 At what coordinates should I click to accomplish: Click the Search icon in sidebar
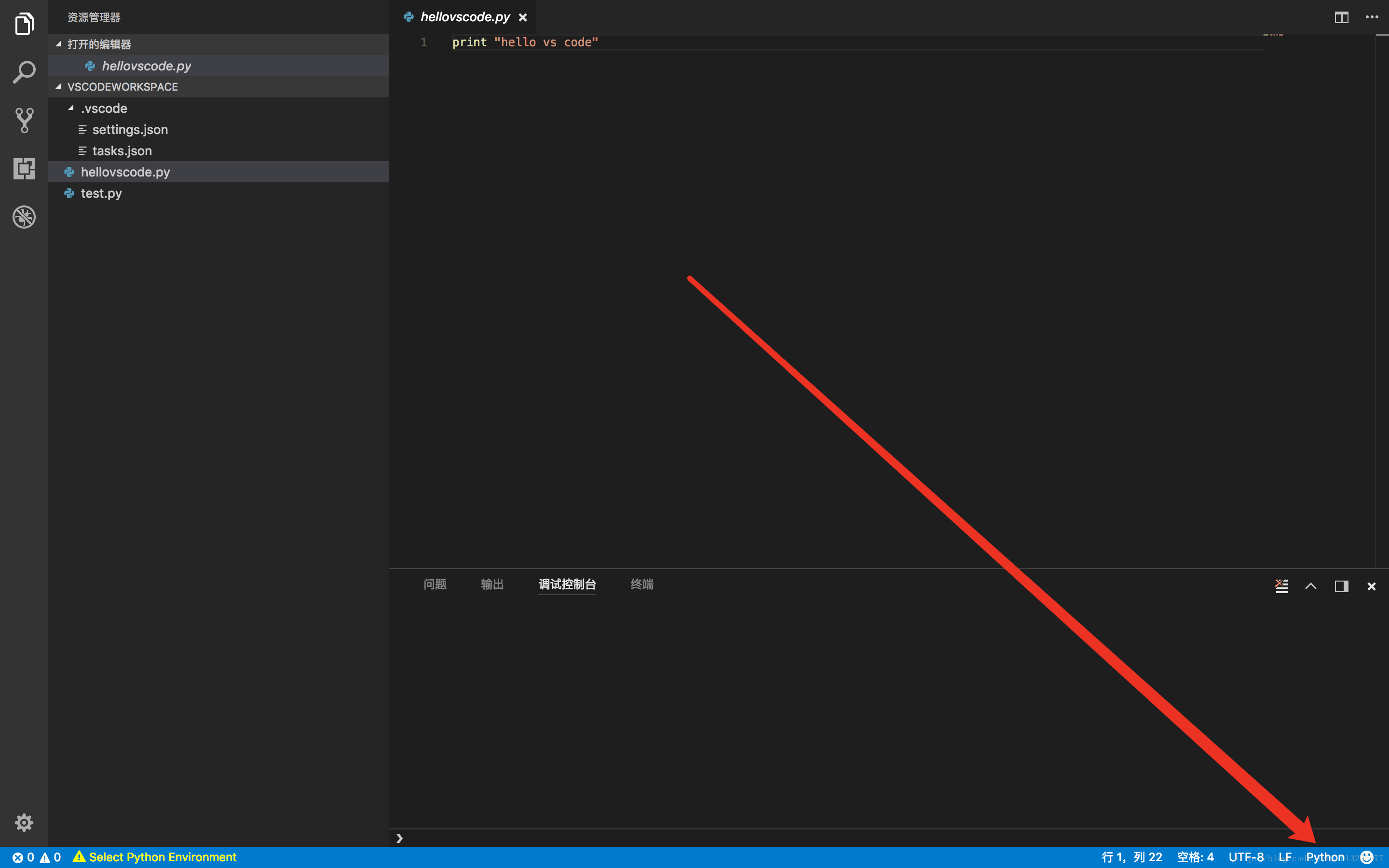click(x=24, y=72)
